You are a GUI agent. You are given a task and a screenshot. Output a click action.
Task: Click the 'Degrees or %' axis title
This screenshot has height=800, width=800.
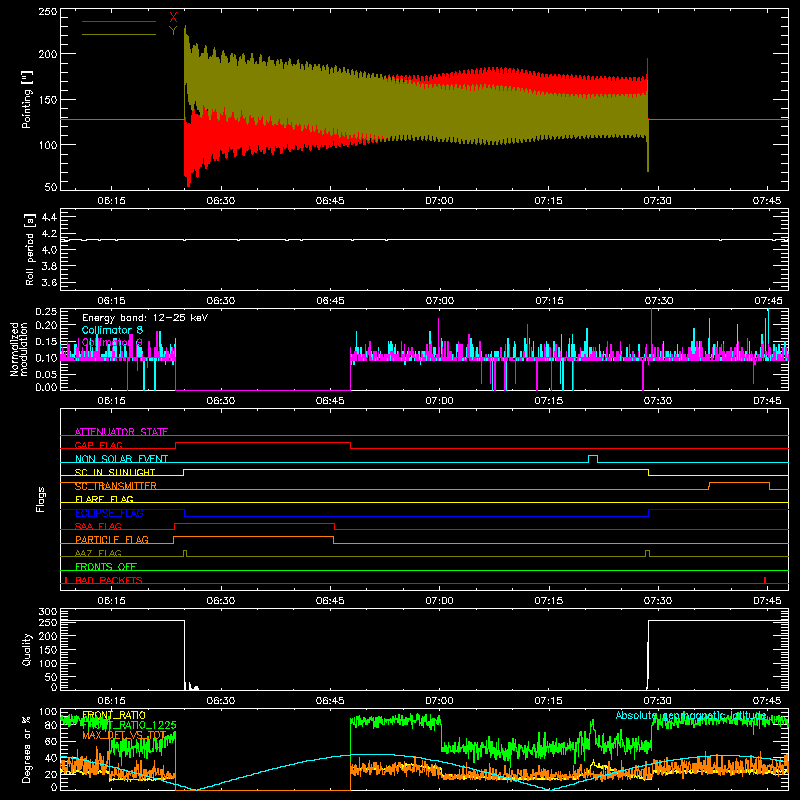pyautogui.click(x=27, y=749)
